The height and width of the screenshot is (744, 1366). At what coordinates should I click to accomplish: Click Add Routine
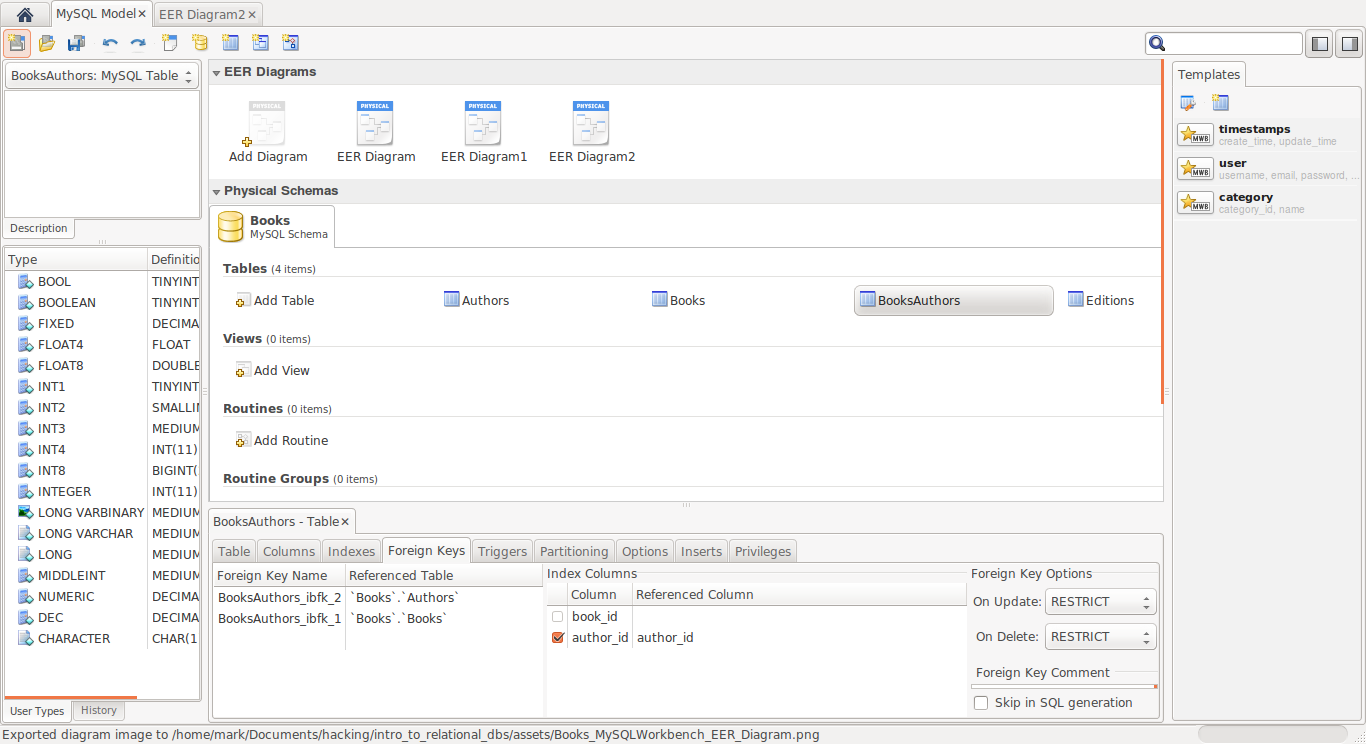point(281,440)
